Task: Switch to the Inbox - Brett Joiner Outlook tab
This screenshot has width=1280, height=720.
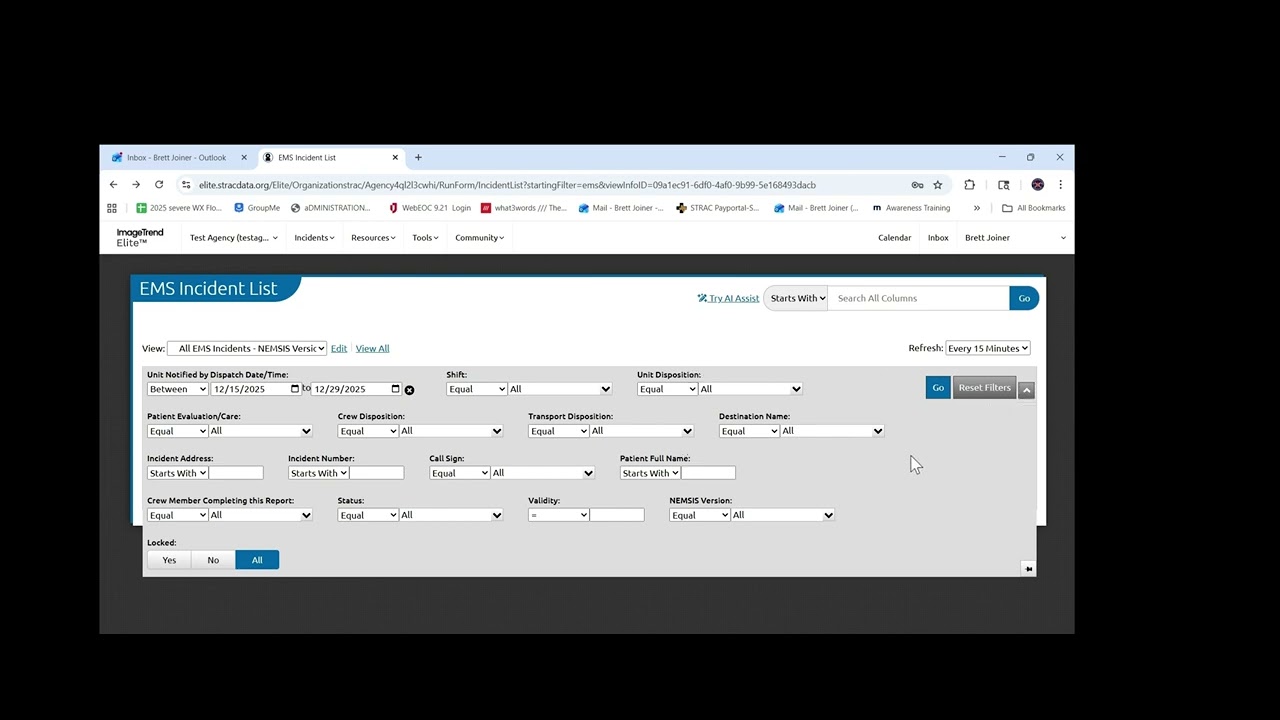Action: coord(177,157)
